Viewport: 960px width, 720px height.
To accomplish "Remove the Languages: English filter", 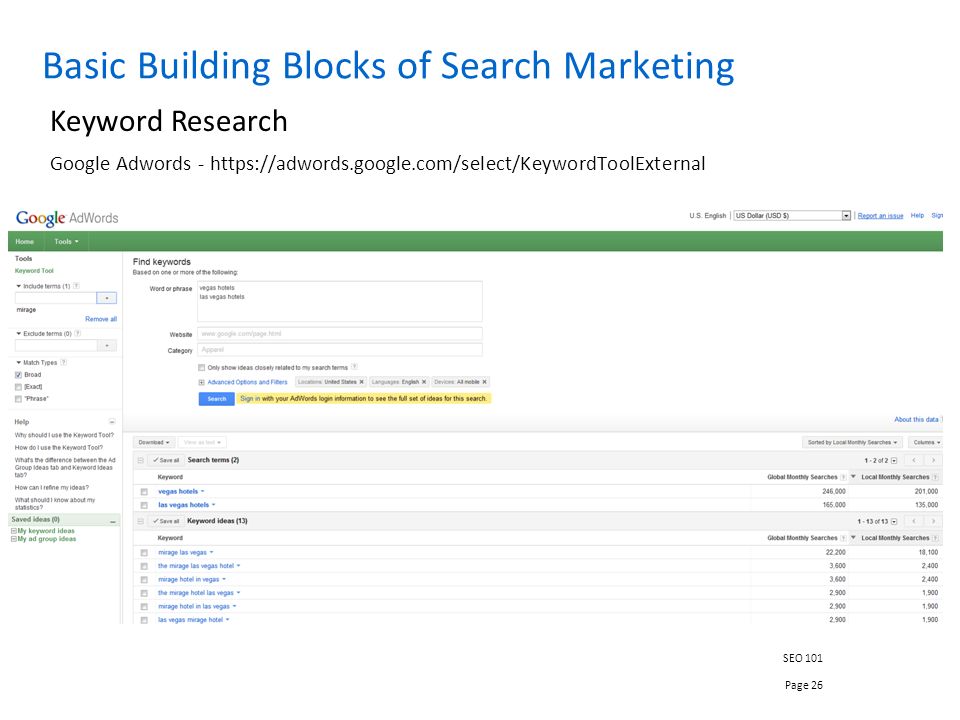I will (424, 382).
